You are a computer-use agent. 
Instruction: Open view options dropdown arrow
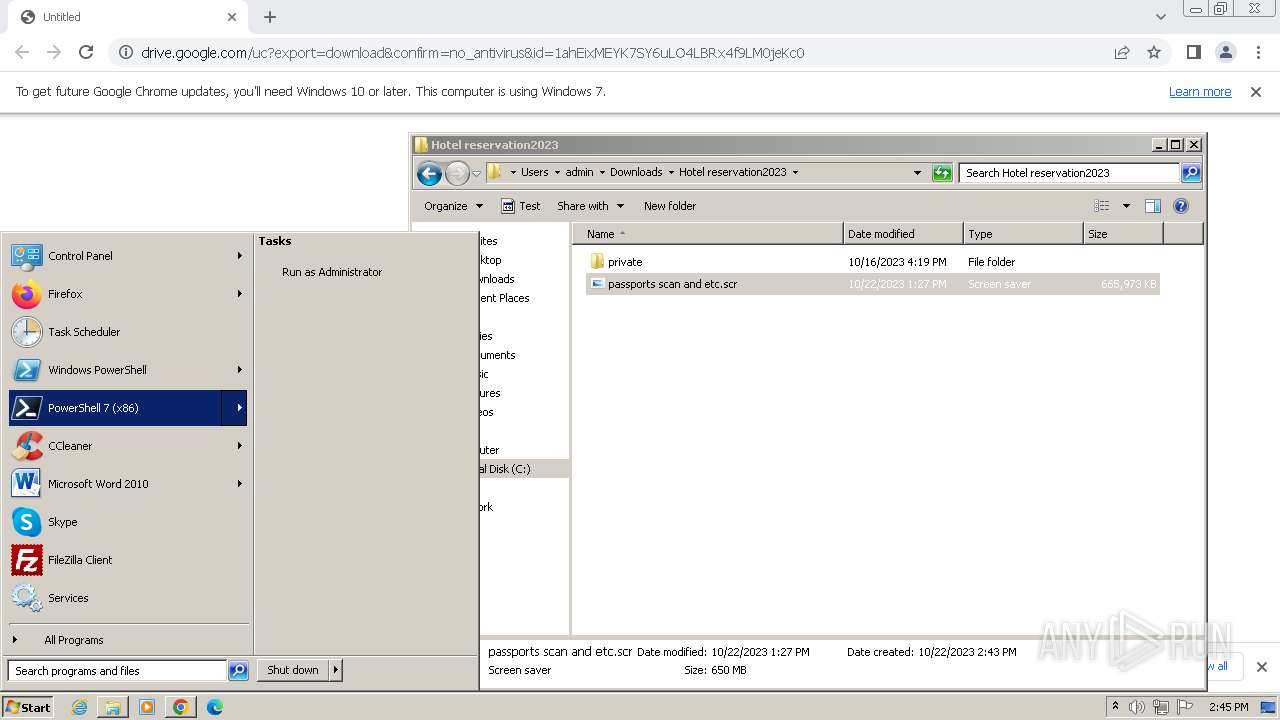[1126, 206]
